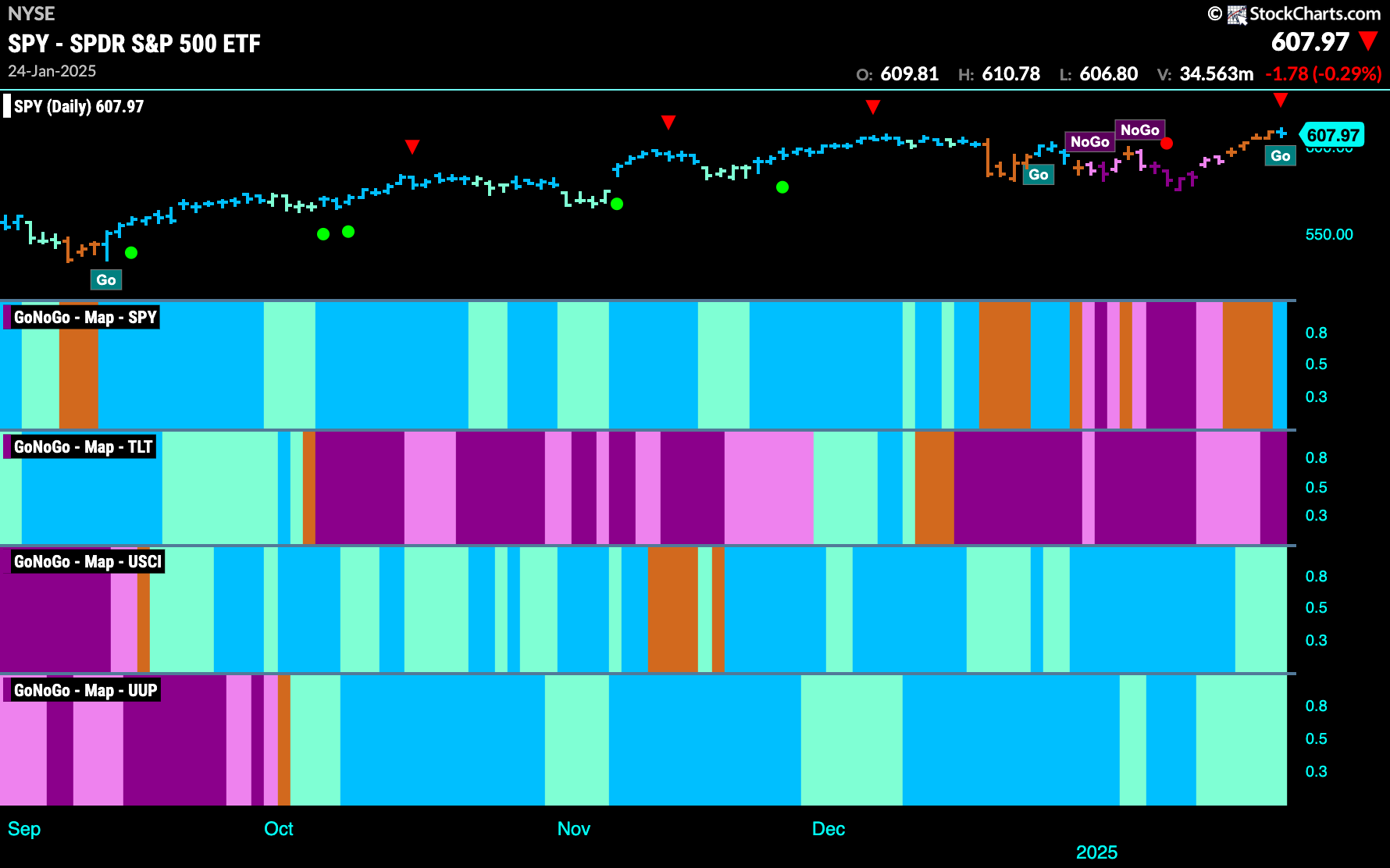Click the 0.5 axis label of TLT map

click(x=1316, y=487)
